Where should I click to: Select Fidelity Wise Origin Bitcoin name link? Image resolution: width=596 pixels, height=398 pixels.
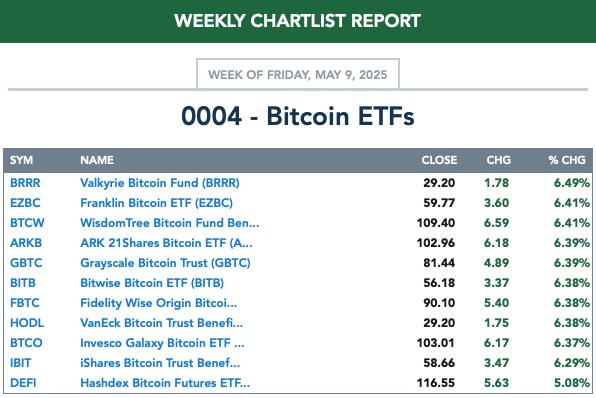pyautogui.click(x=159, y=303)
